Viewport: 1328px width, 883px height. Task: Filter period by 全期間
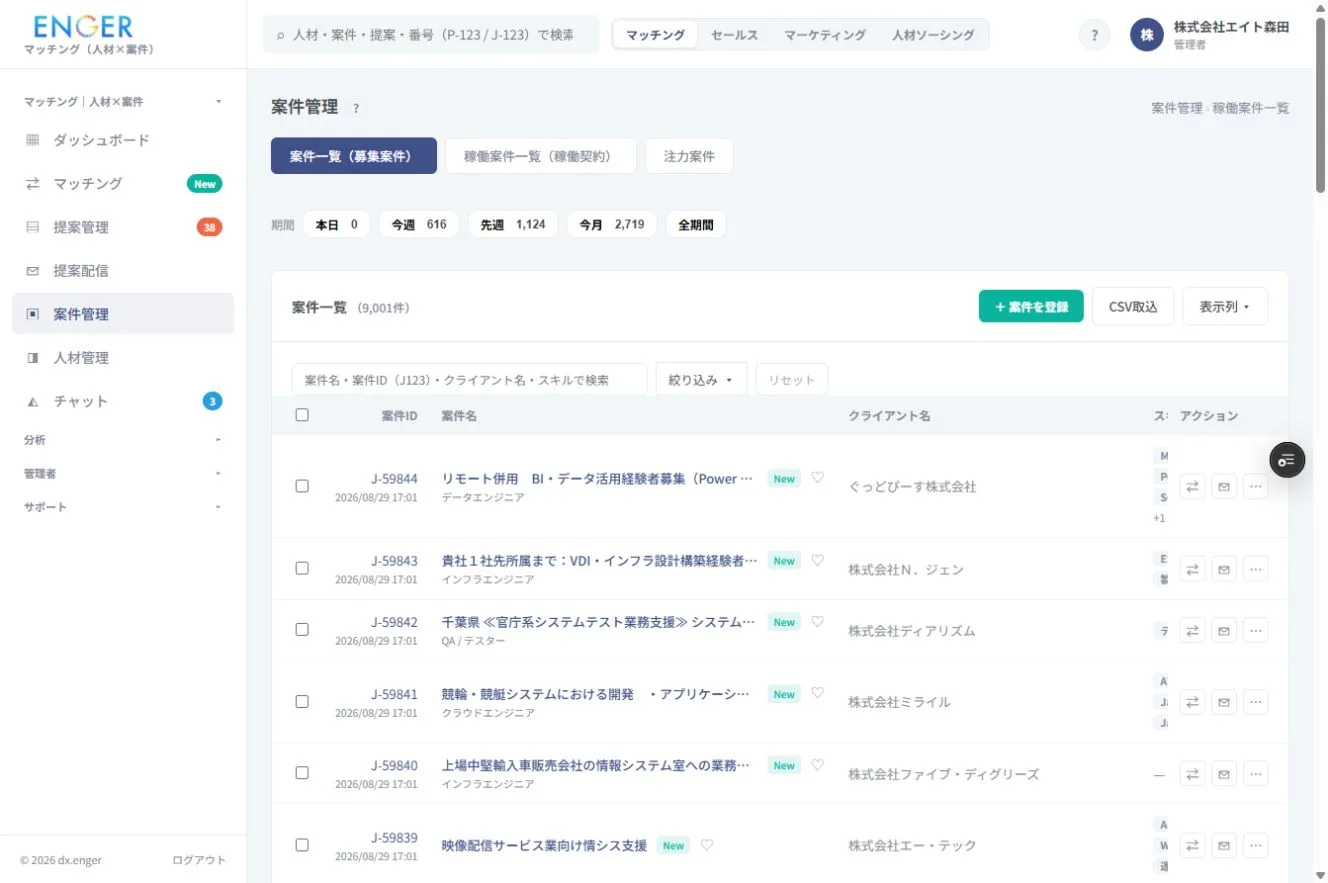click(x=696, y=225)
